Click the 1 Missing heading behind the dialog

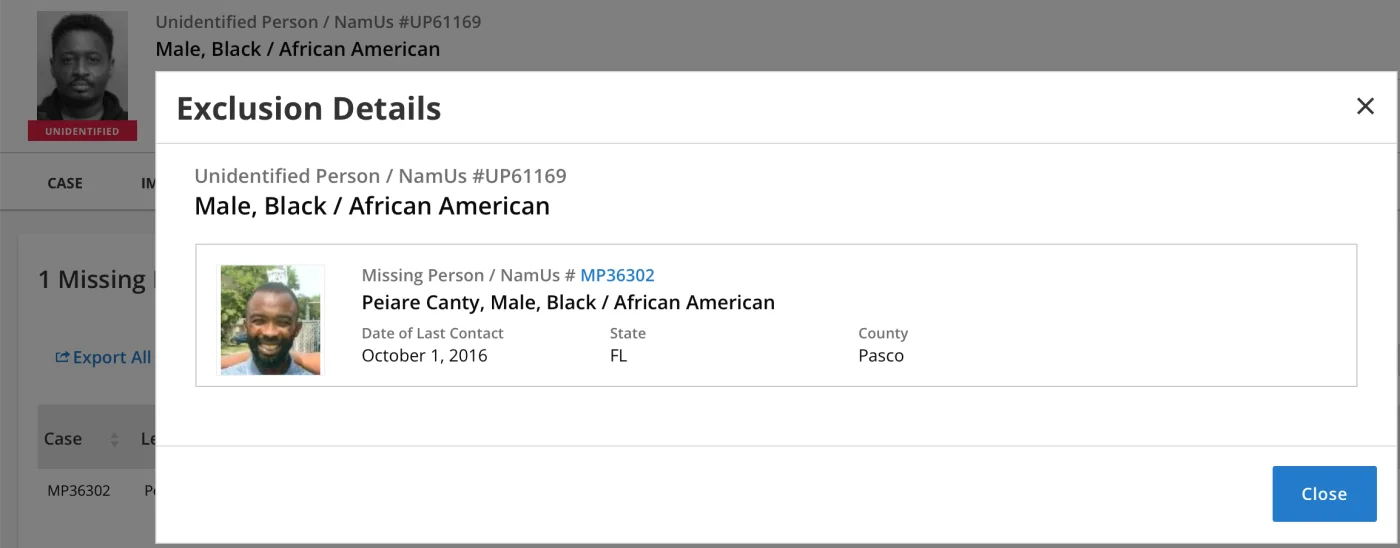(92, 280)
